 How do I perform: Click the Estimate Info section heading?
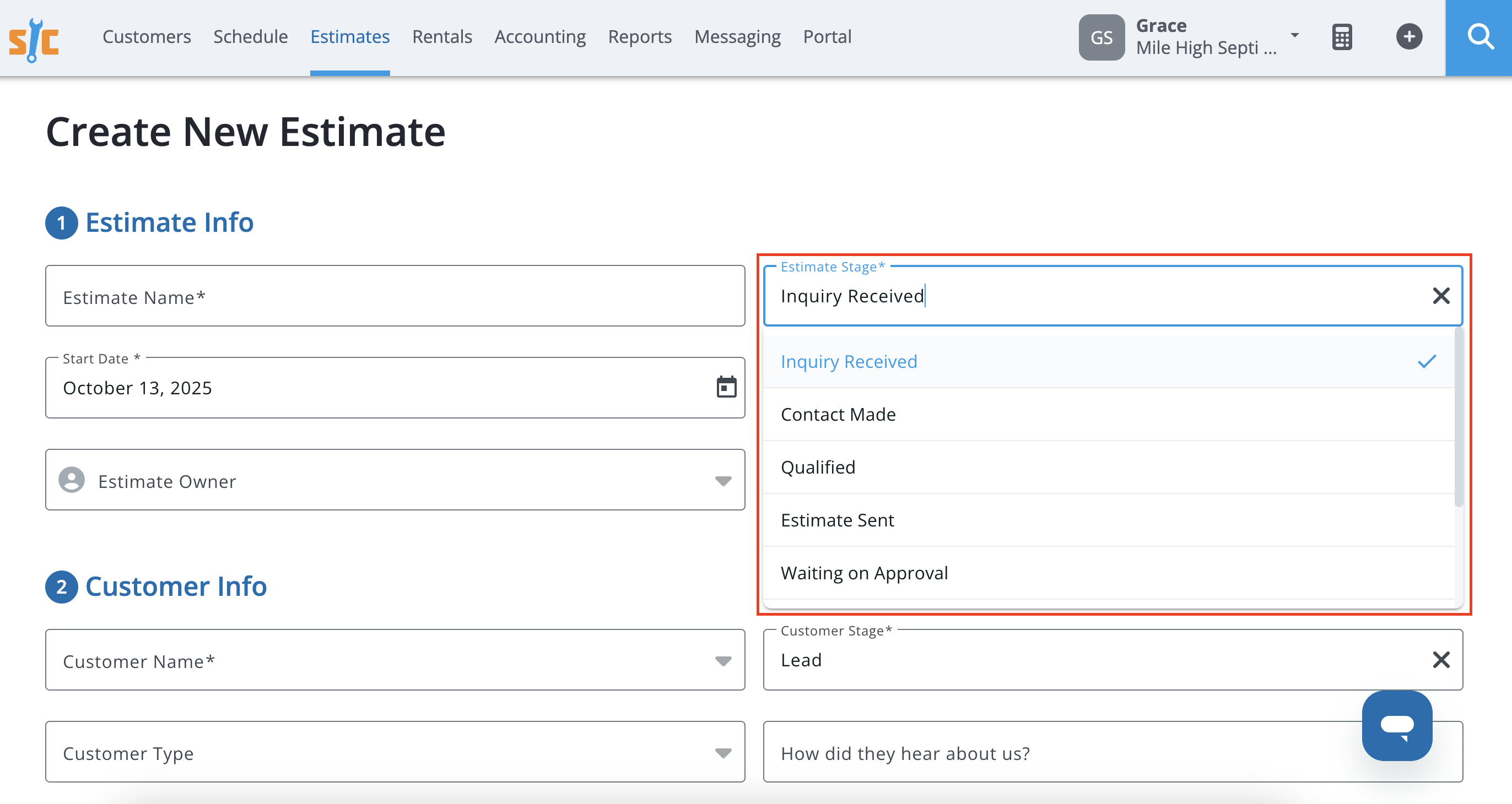[169, 222]
